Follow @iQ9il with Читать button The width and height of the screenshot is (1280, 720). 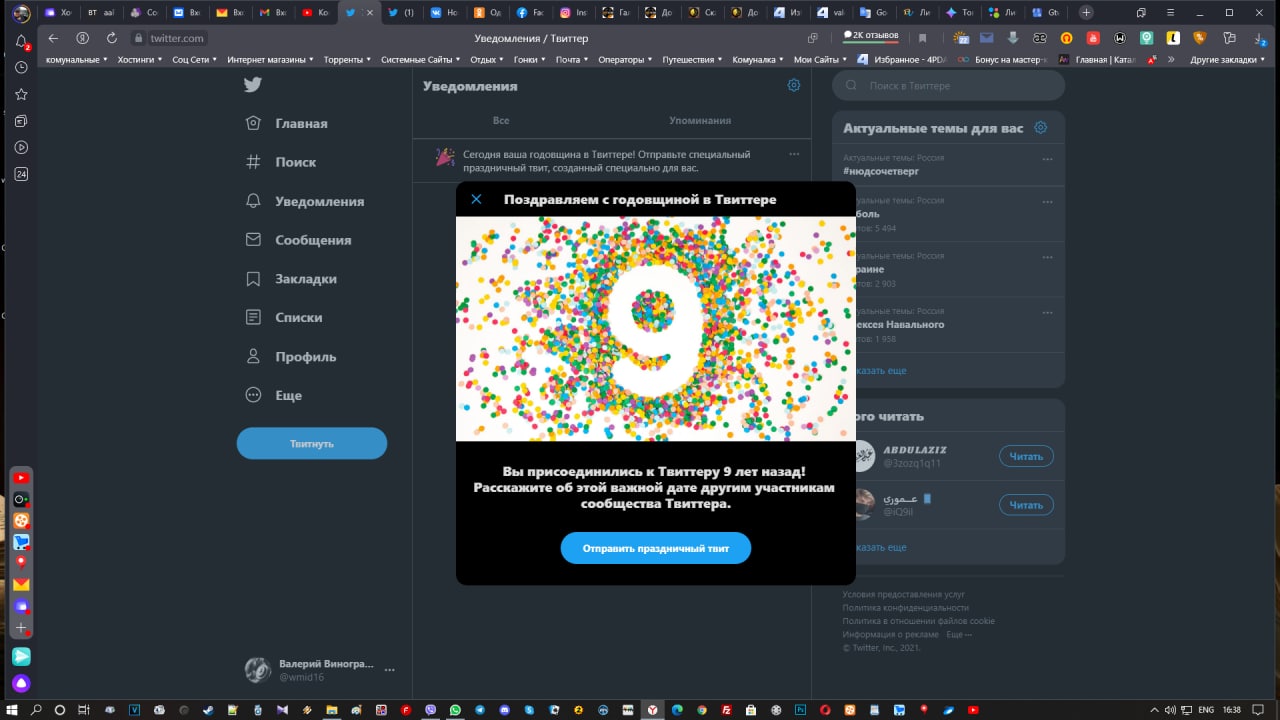click(1026, 505)
